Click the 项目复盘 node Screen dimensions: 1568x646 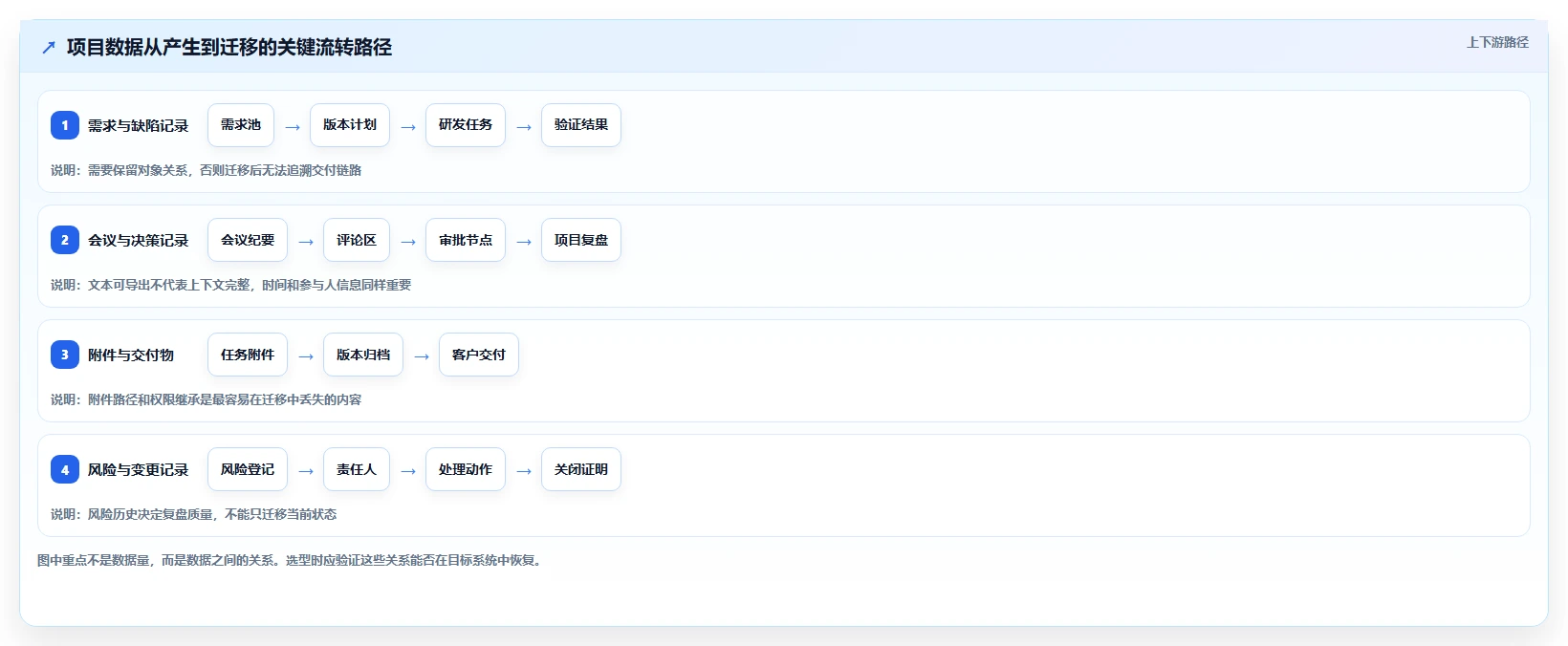click(x=581, y=240)
